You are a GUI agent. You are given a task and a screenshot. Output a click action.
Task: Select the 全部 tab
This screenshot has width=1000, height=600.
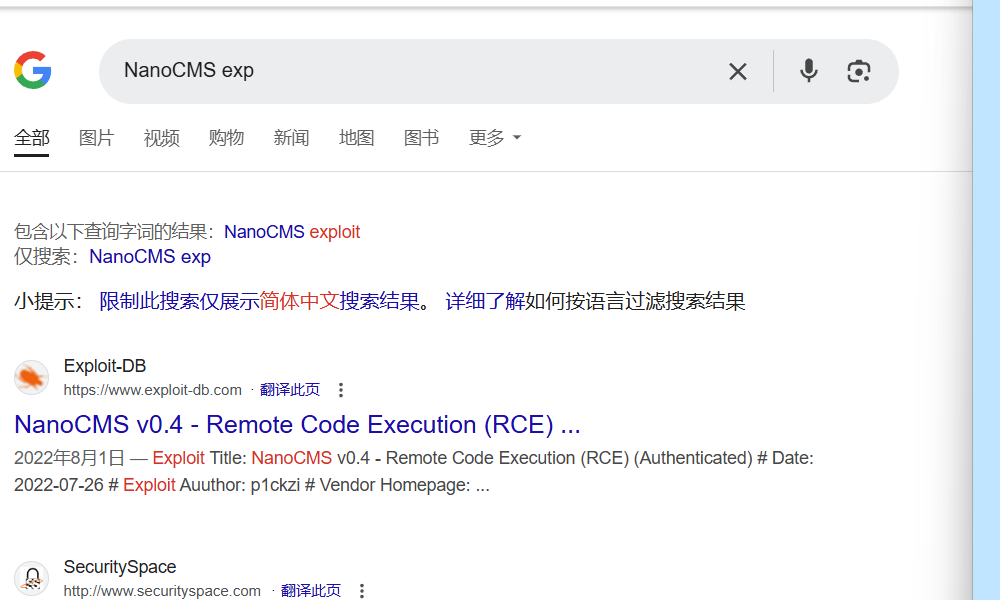[x=32, y=138]
